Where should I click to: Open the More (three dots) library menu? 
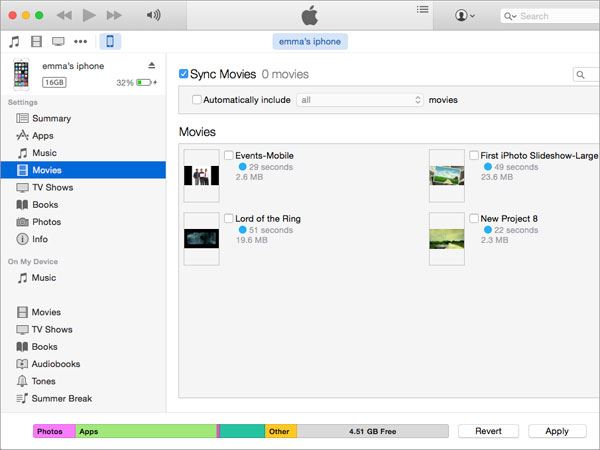[x=80, y=41]
